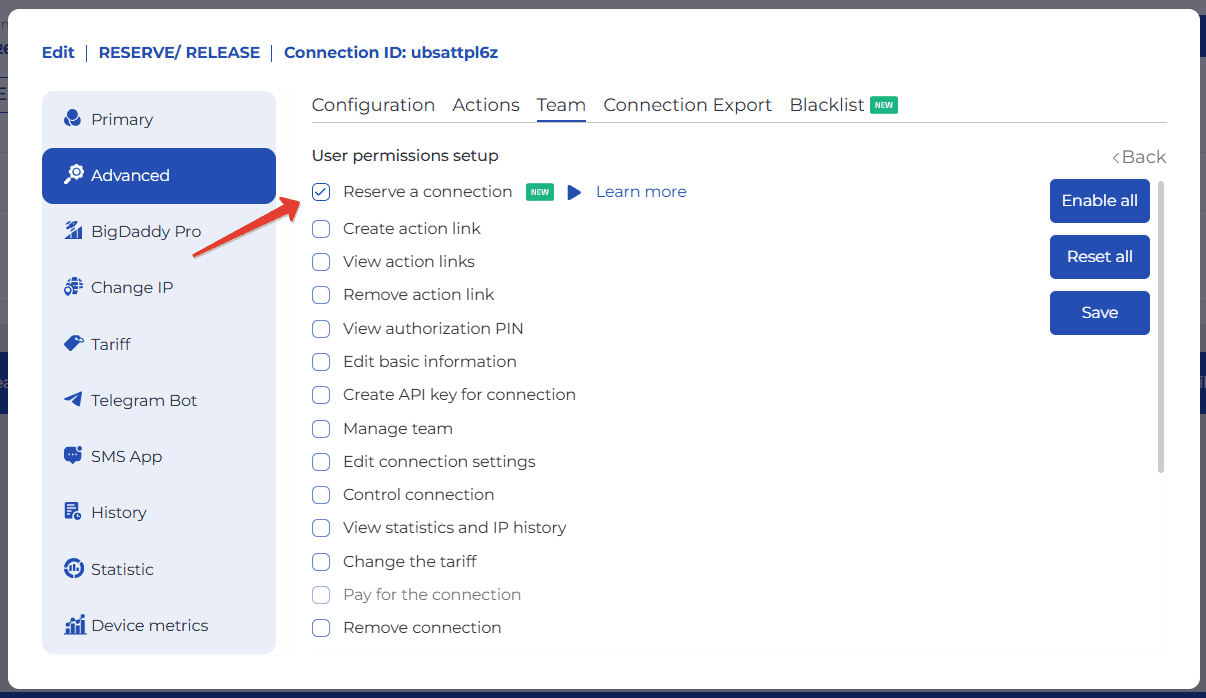Click the Tariff tag icon
The image size is (1206, 698).
(x=73, y=343)
